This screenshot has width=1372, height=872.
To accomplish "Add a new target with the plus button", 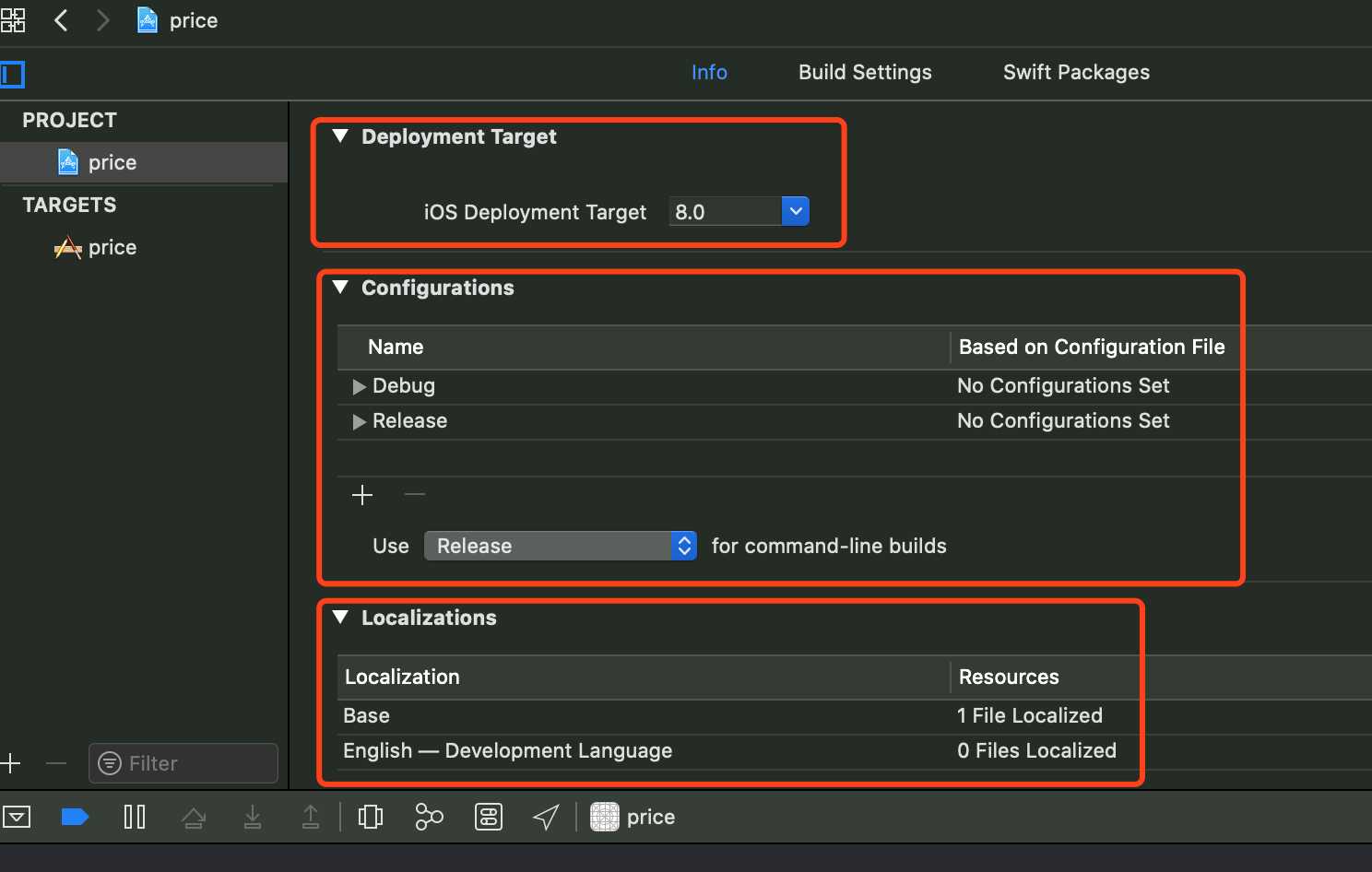I will [x=11, y=763].
